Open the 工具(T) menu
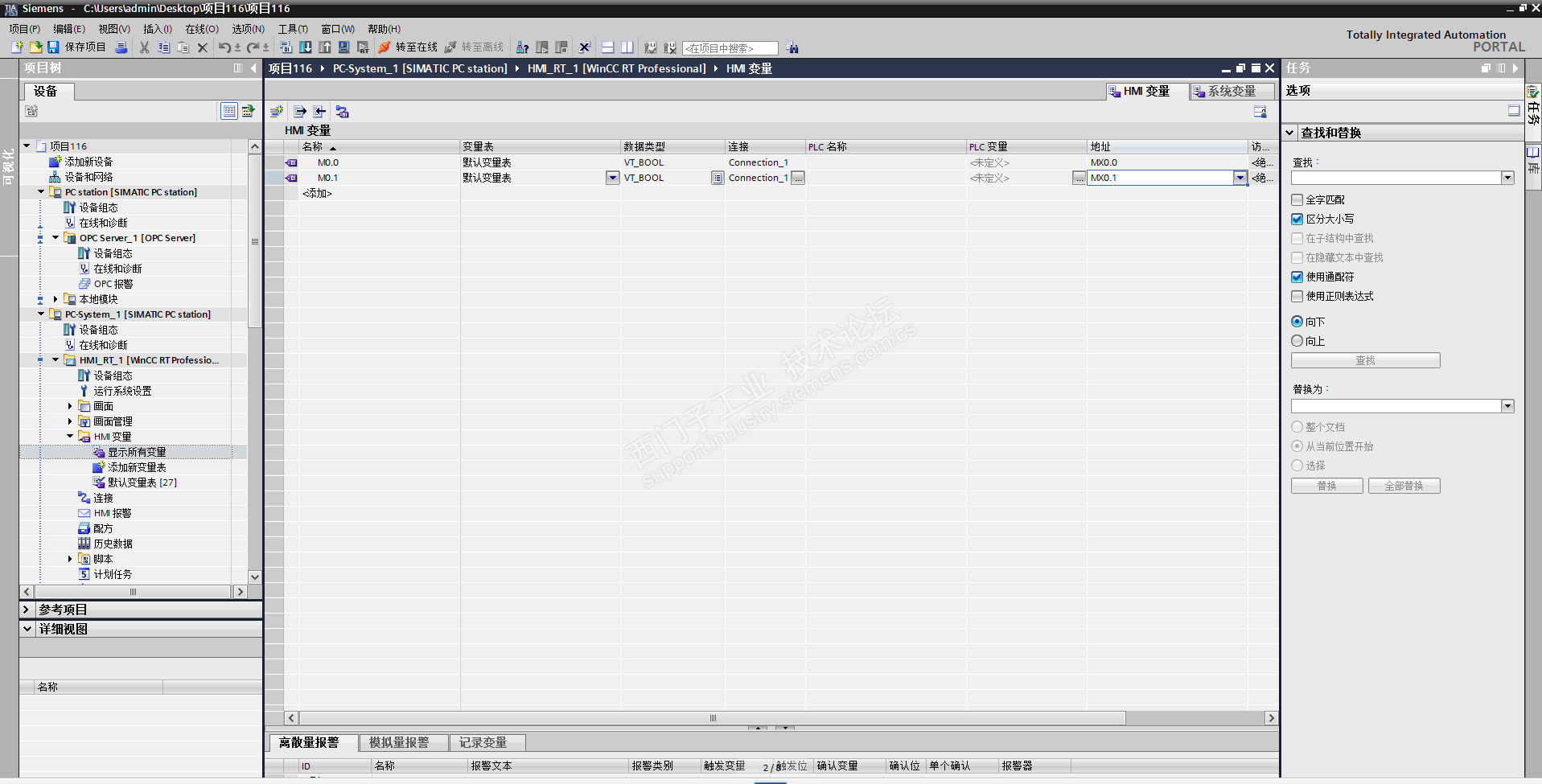 [x=293, y=29]
